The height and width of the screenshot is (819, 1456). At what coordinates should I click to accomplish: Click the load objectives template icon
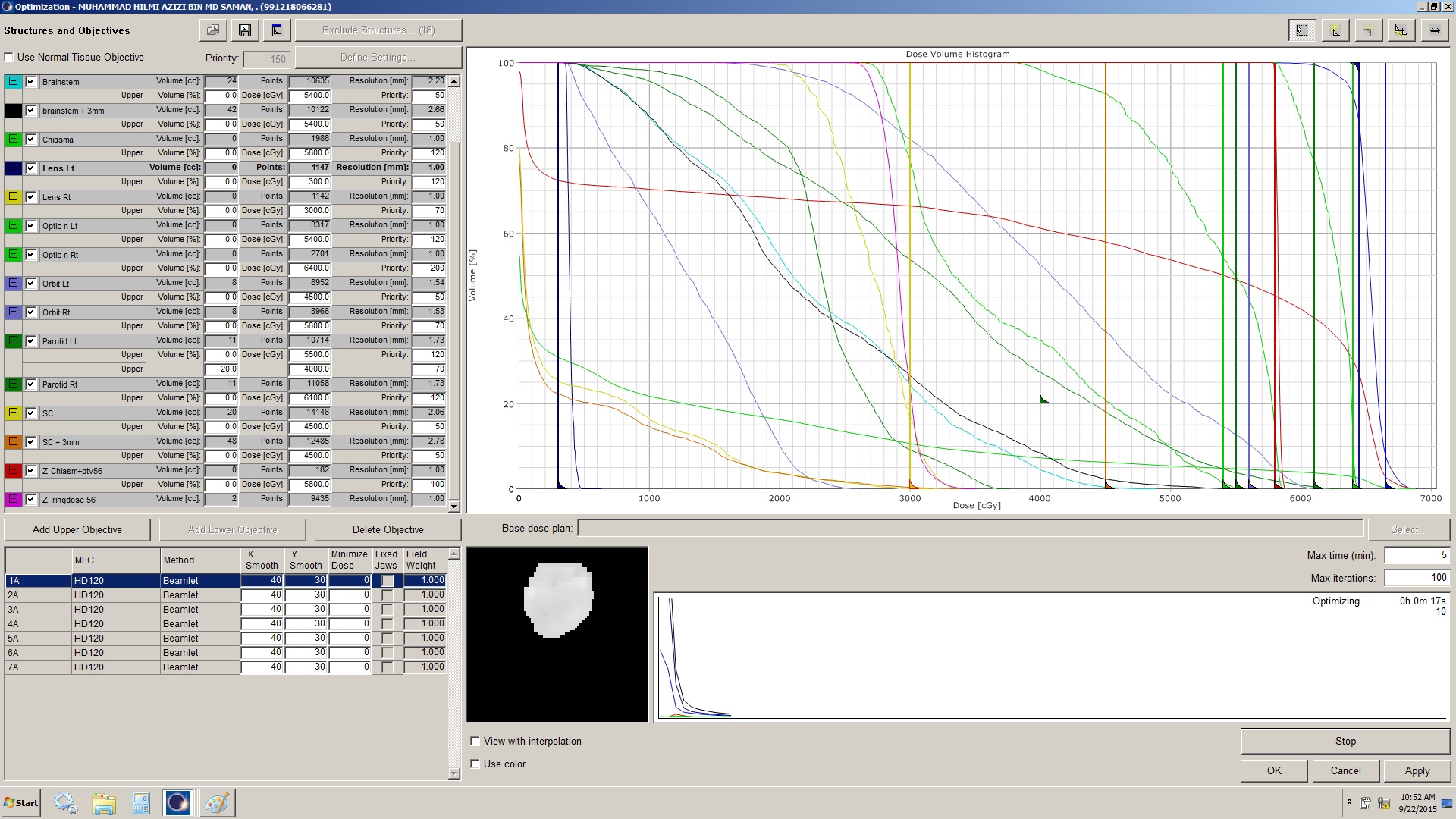213,30
